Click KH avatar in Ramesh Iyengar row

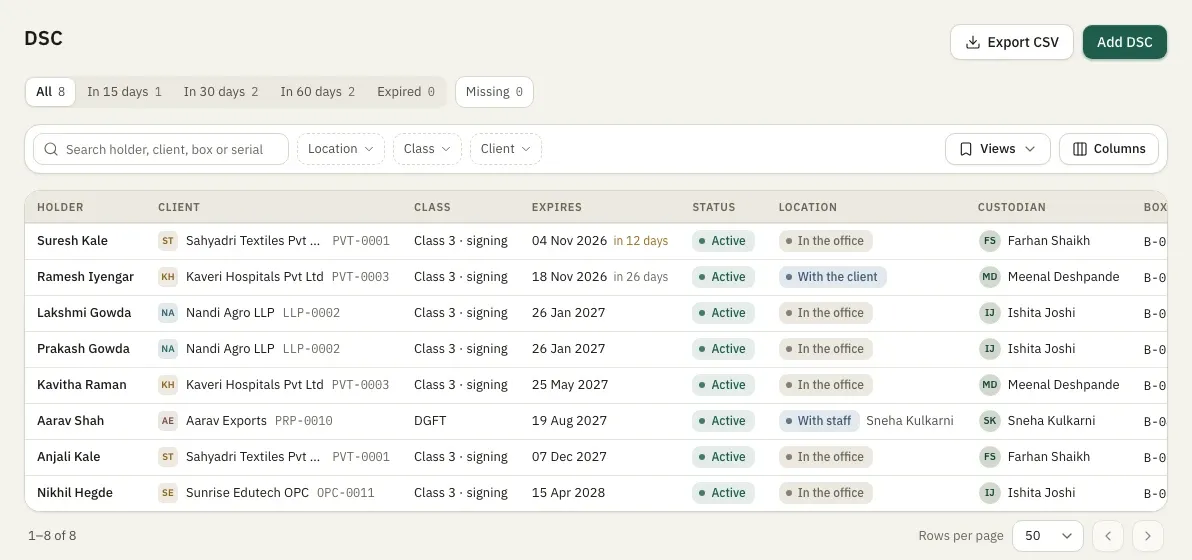pyautogui.click(x=168, y=277)
